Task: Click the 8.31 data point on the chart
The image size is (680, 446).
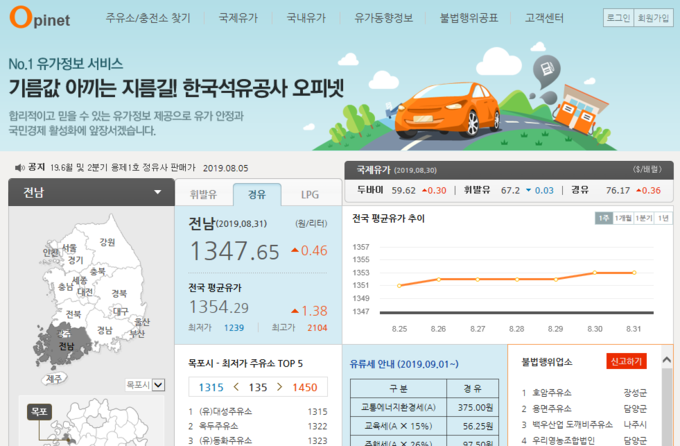Action: (x=634, y=272)
